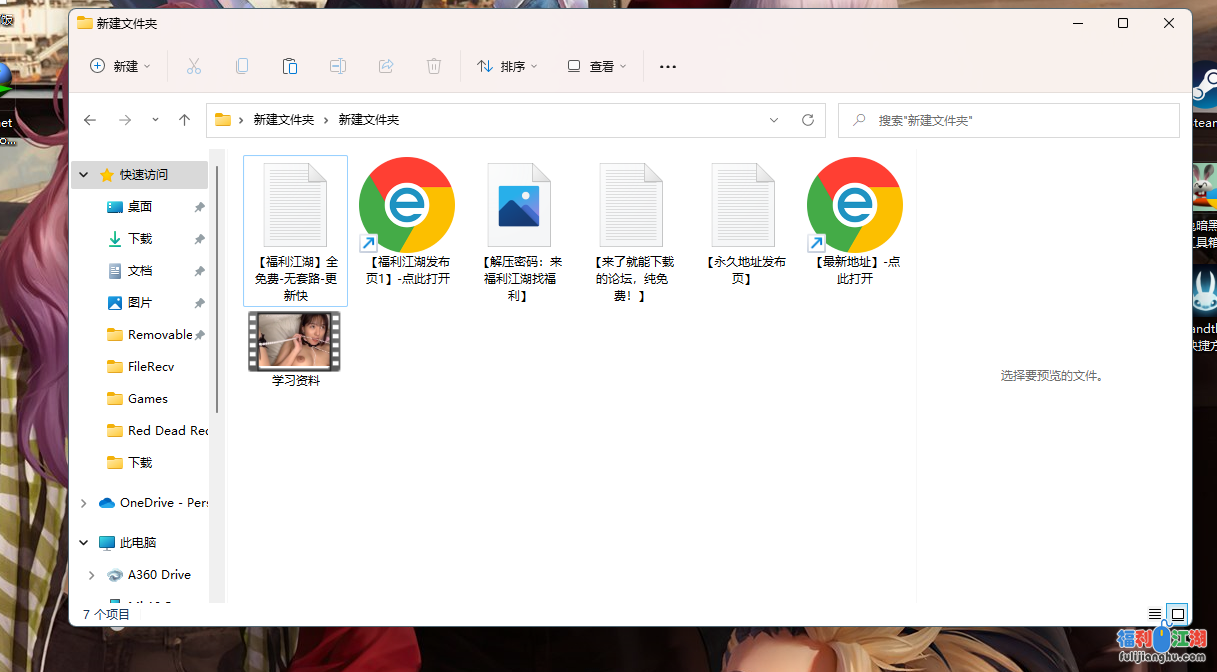Click the Delete trash can icon

coord(434,66)
